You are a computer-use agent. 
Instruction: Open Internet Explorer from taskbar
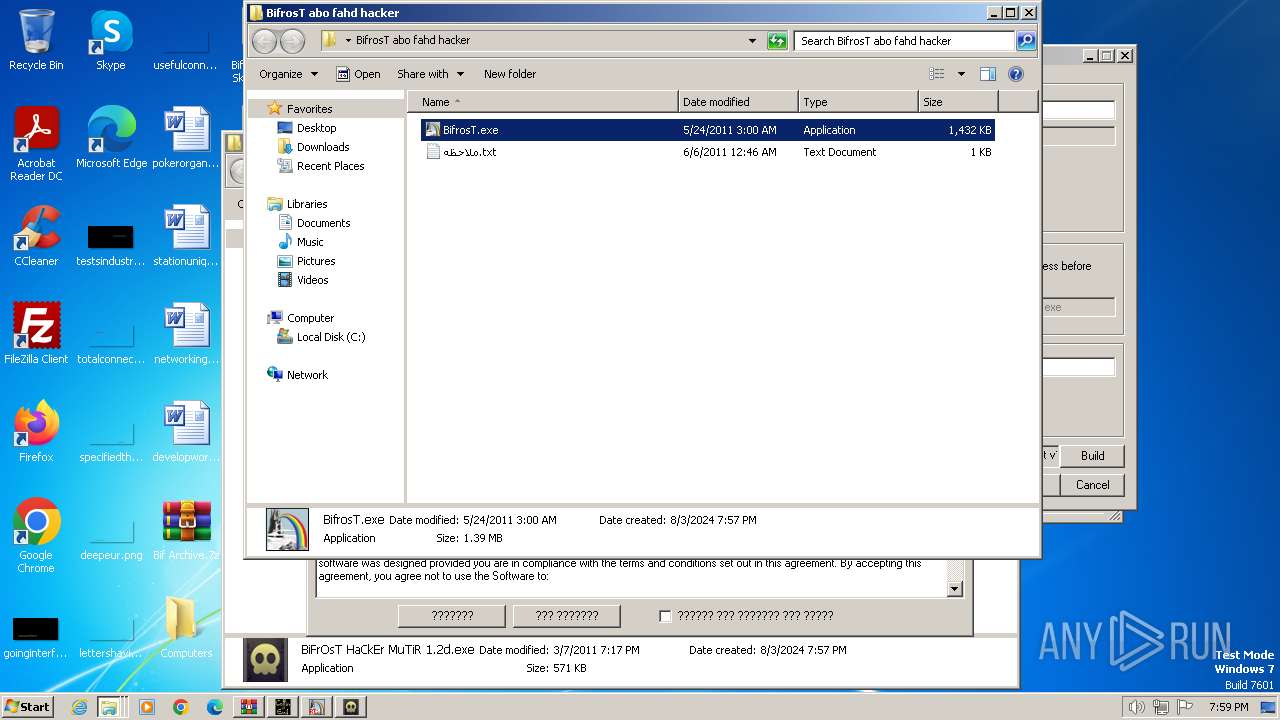[80, 707]
